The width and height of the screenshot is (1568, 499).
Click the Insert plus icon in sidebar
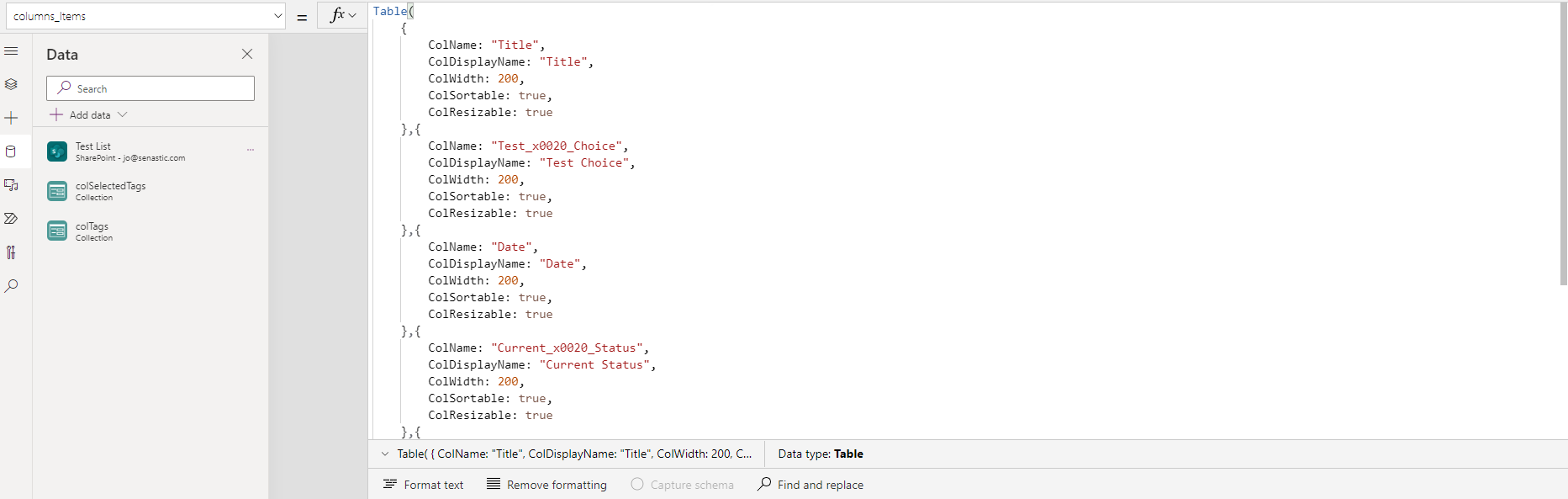(11, 118)
